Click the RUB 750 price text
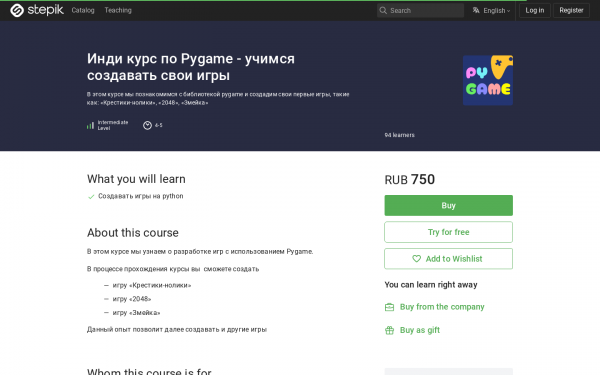Screen dimensions: 600x375 (x=409, y=179)
